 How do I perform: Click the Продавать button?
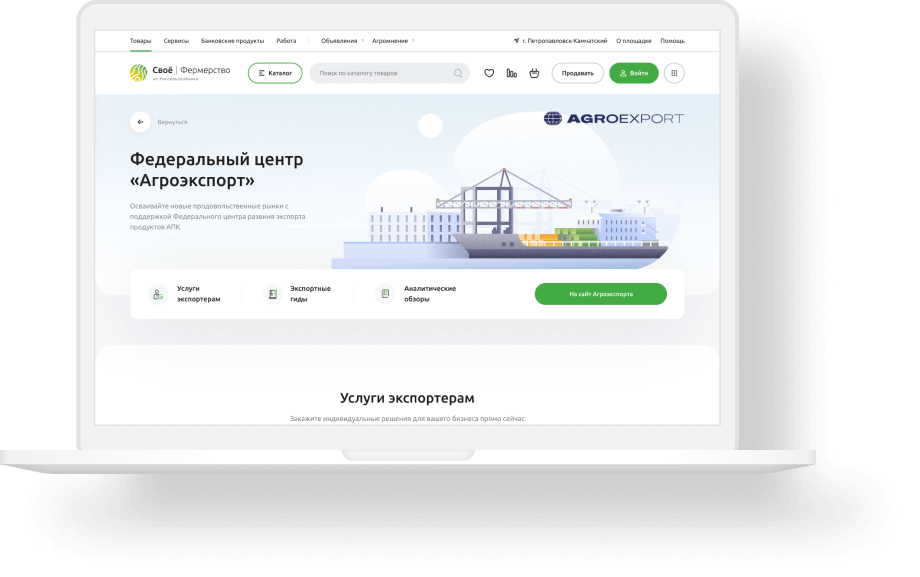coord(577,73)
